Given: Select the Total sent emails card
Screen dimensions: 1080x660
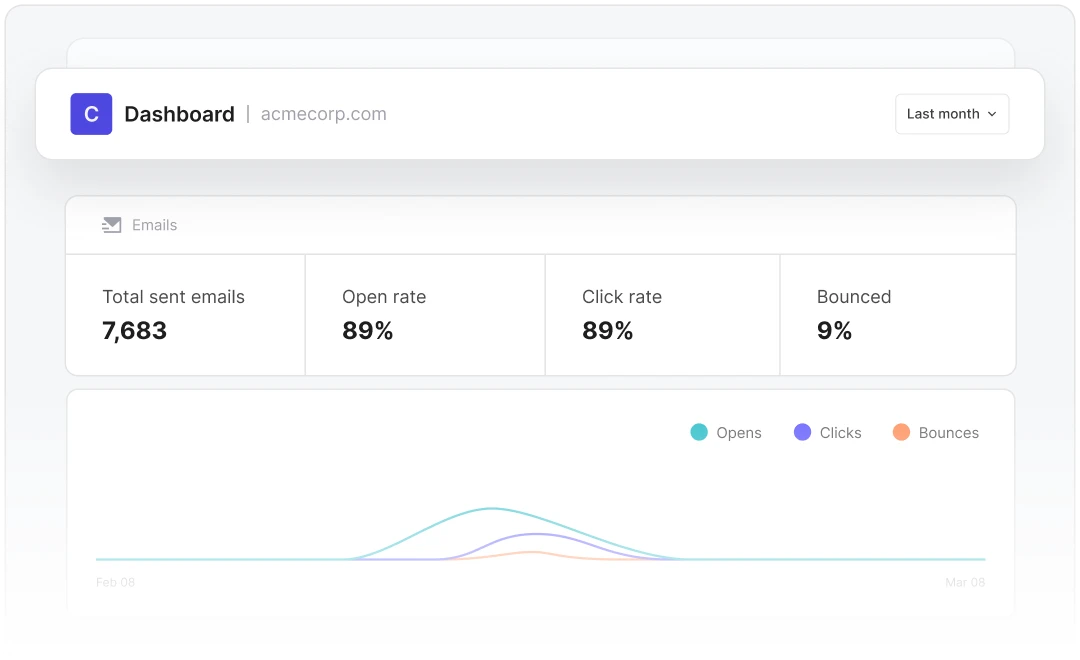Looking at the screenshot, I should (185, 315).
